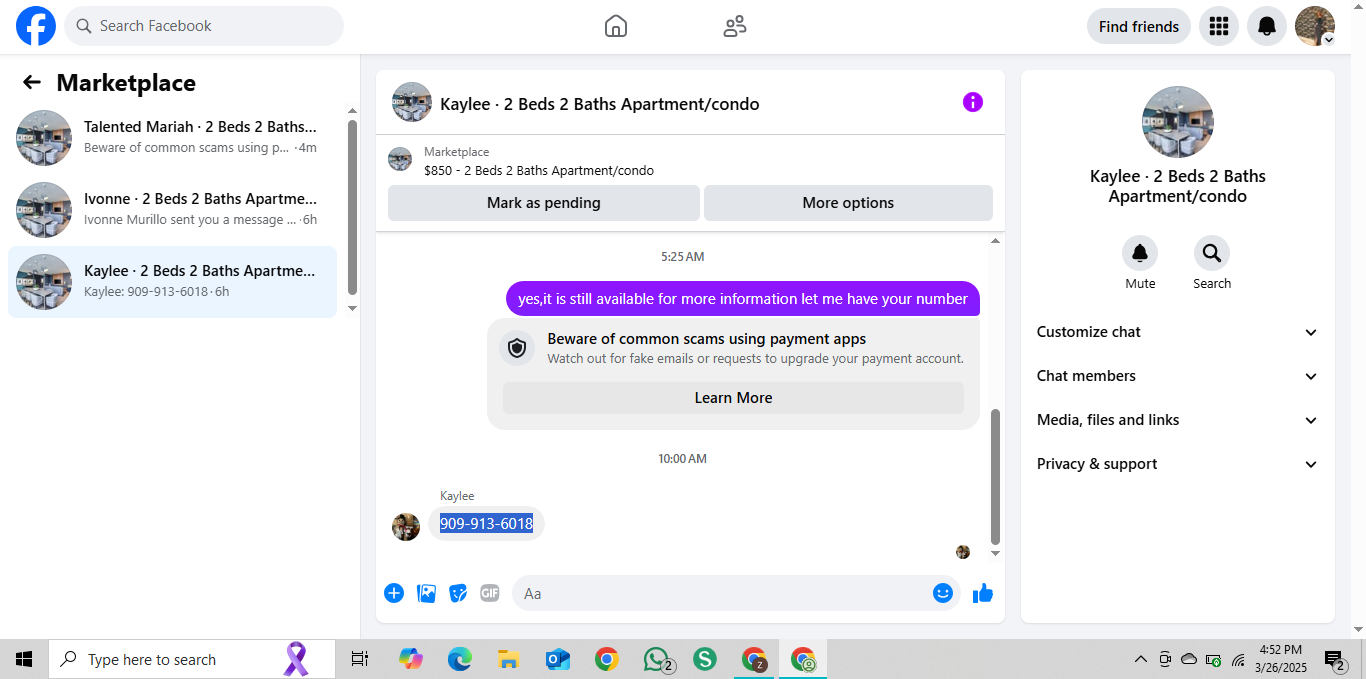Click More options button

pos(848,203)
